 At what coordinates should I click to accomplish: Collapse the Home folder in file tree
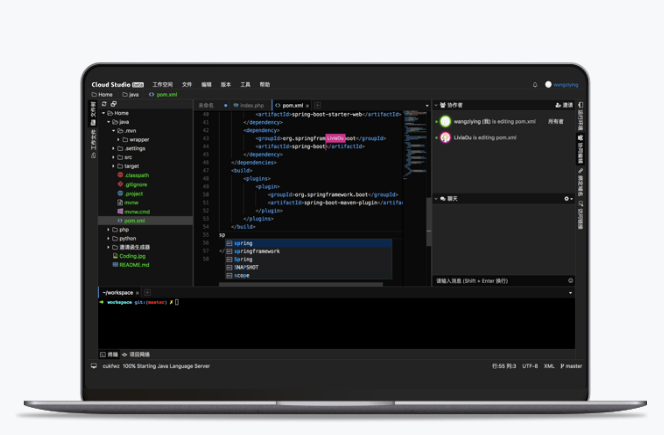click(103, 113)
